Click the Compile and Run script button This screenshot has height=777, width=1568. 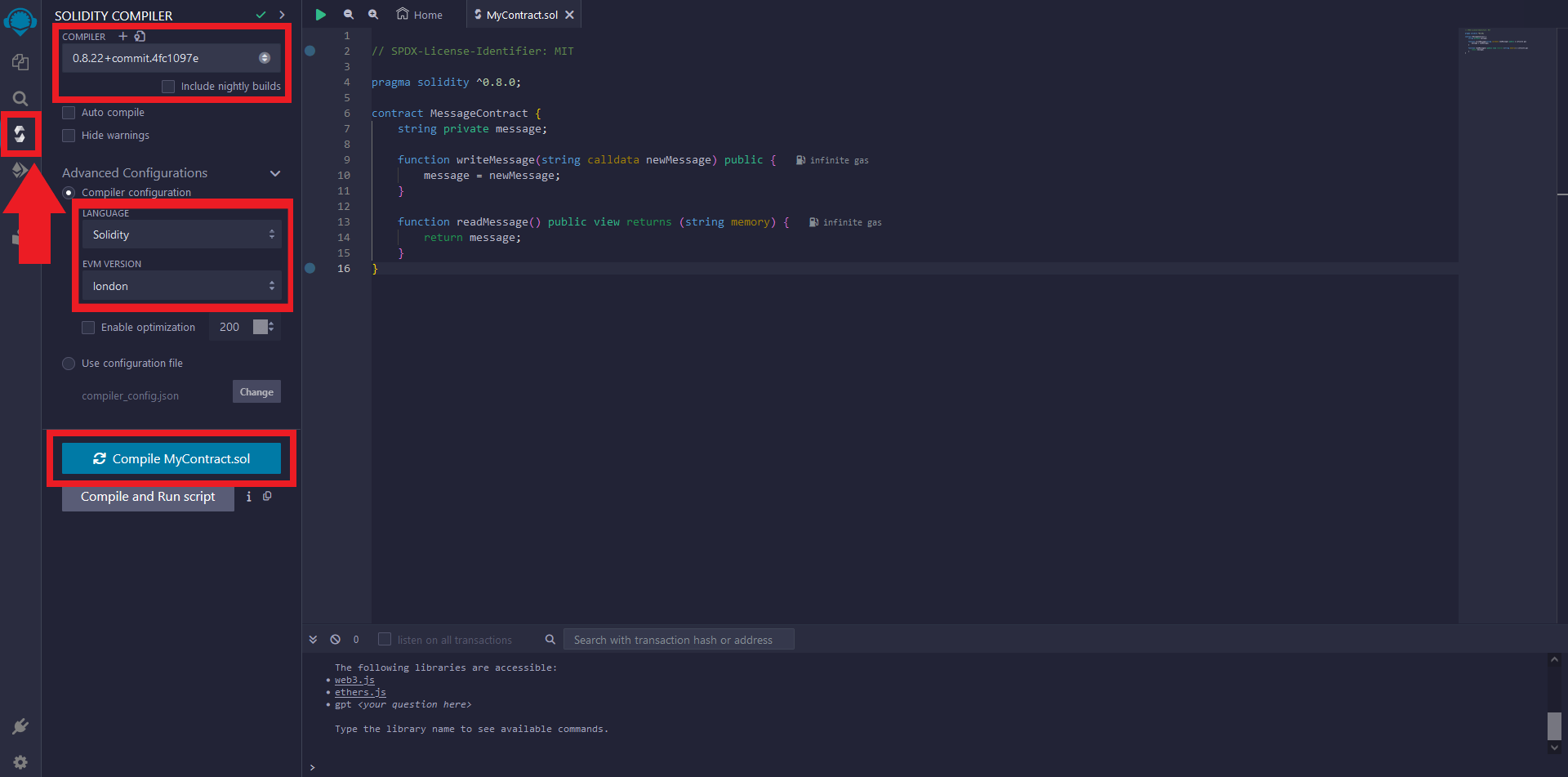tap(148, 497)
